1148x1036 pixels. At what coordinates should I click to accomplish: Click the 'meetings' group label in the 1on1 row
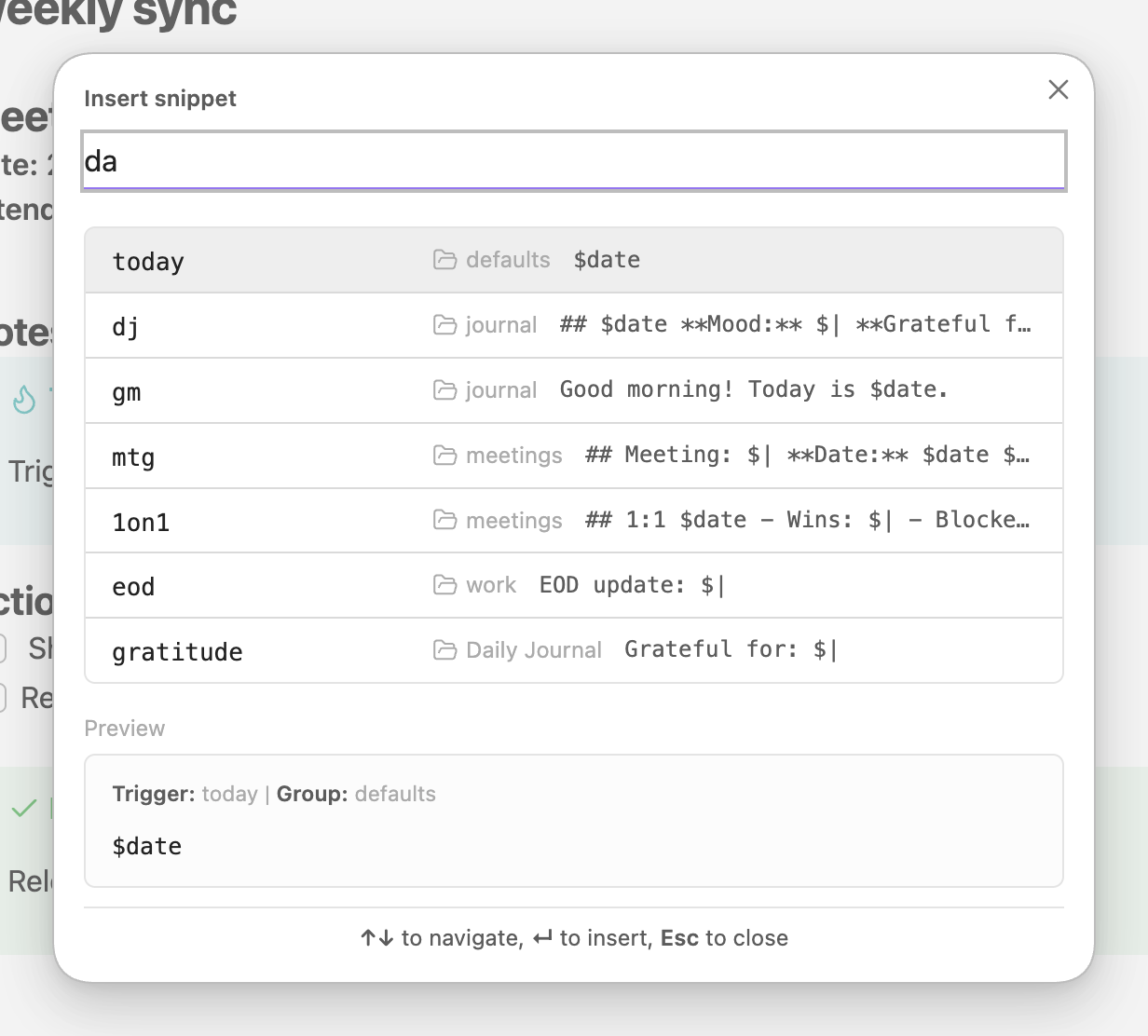point(514,521)
